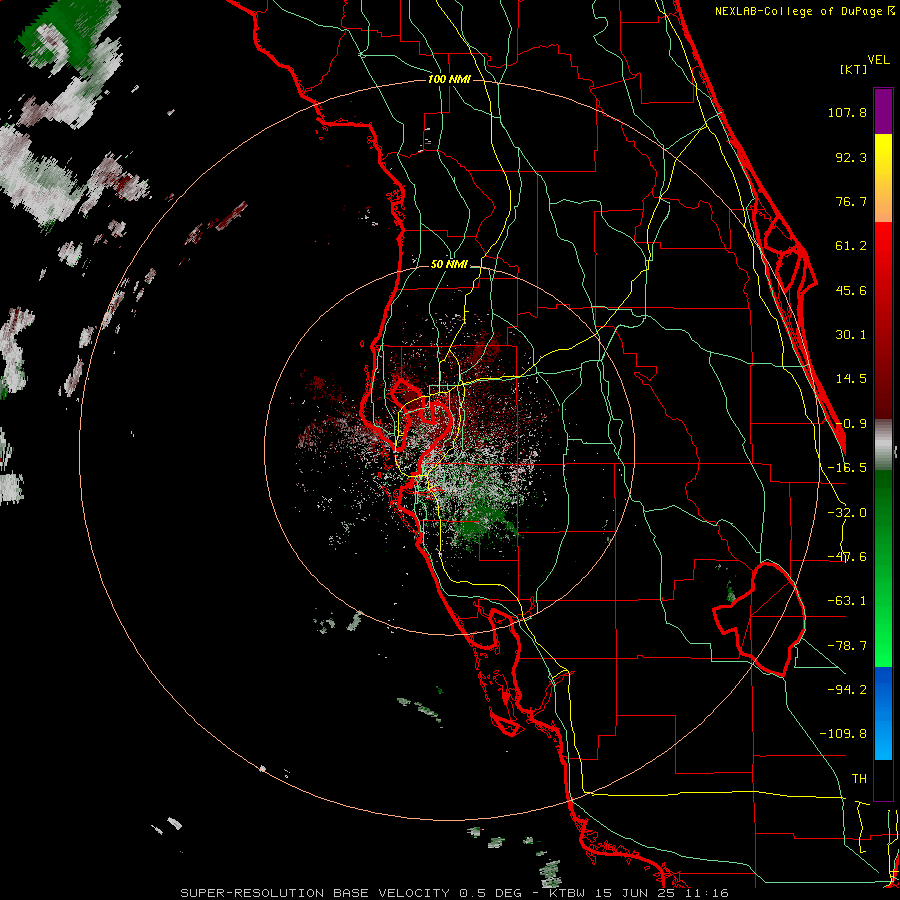Select the 45.6 legend value
900x900 pixels.
(851, 290)
